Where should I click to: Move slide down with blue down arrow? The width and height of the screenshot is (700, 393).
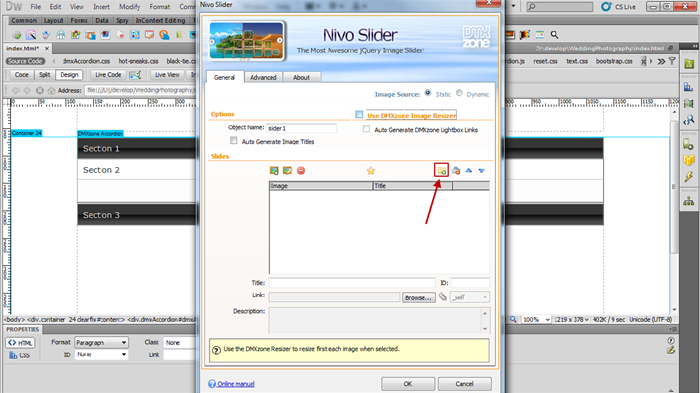point(481,171)
